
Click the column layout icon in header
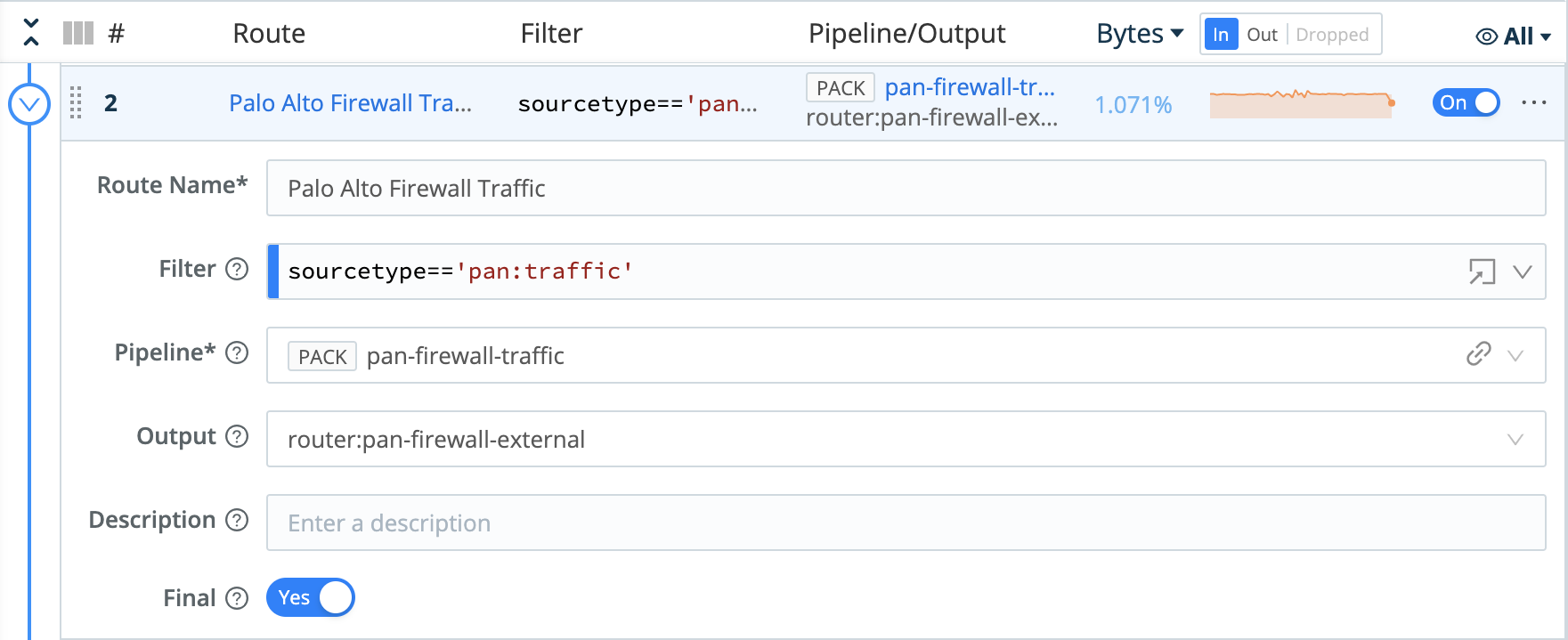(78, 34)
